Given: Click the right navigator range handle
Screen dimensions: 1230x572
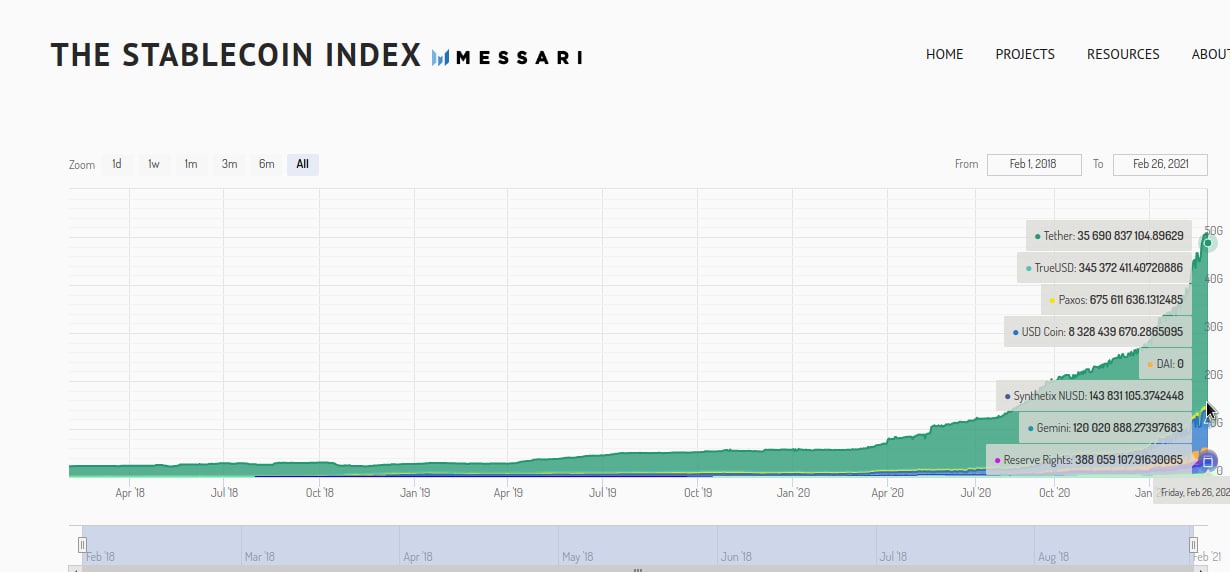Looking at the screenshot, I should tap(1193, 545).
